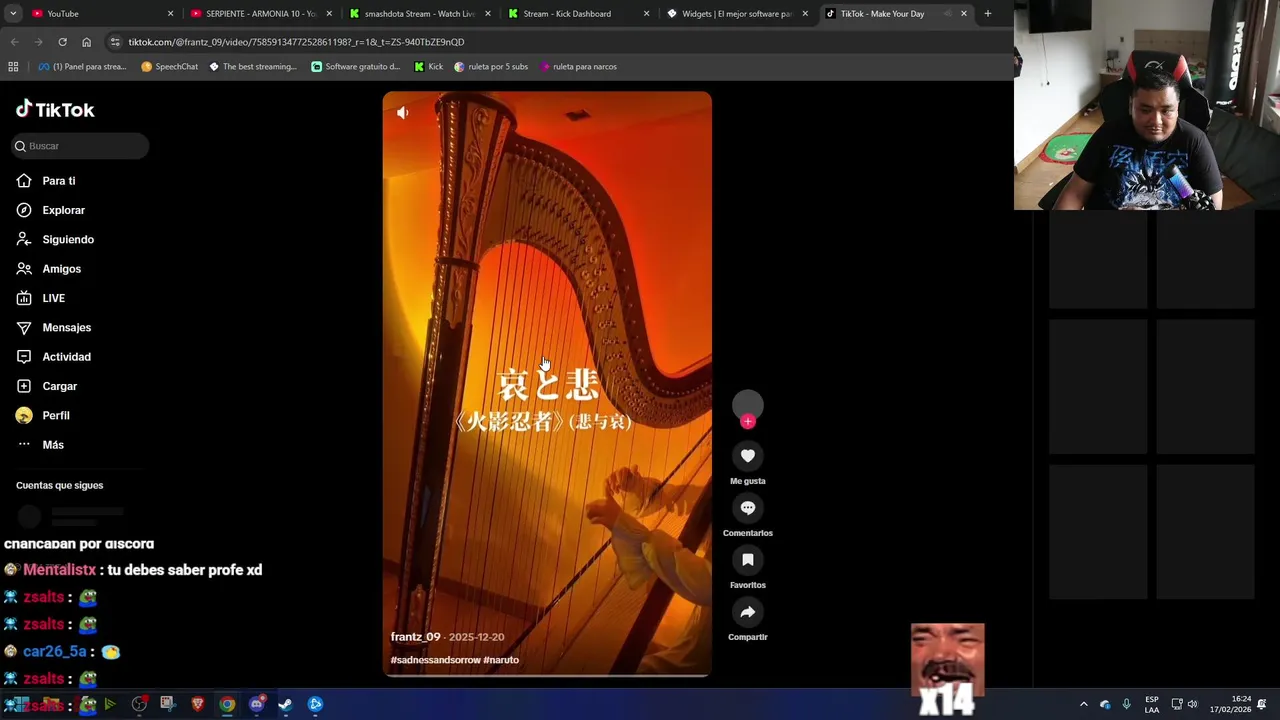The image size is (1280, 720).
Task: Open the Actividad notifications
Action: 66,357
